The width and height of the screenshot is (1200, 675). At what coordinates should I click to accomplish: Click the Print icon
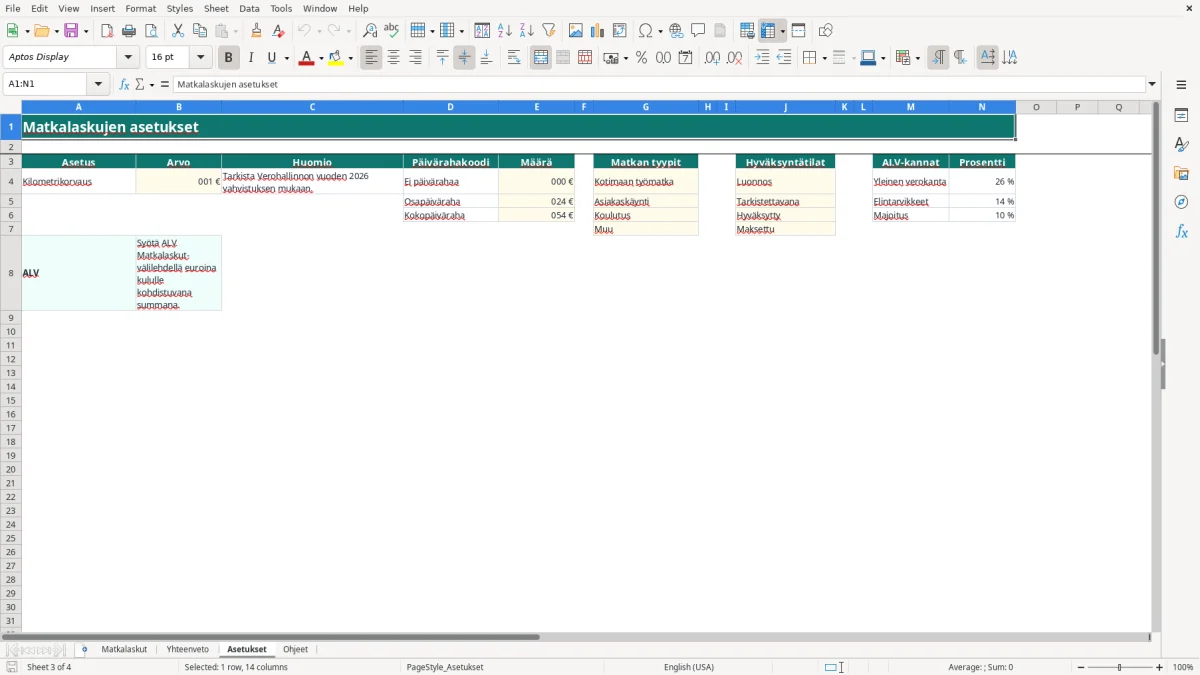129,31
